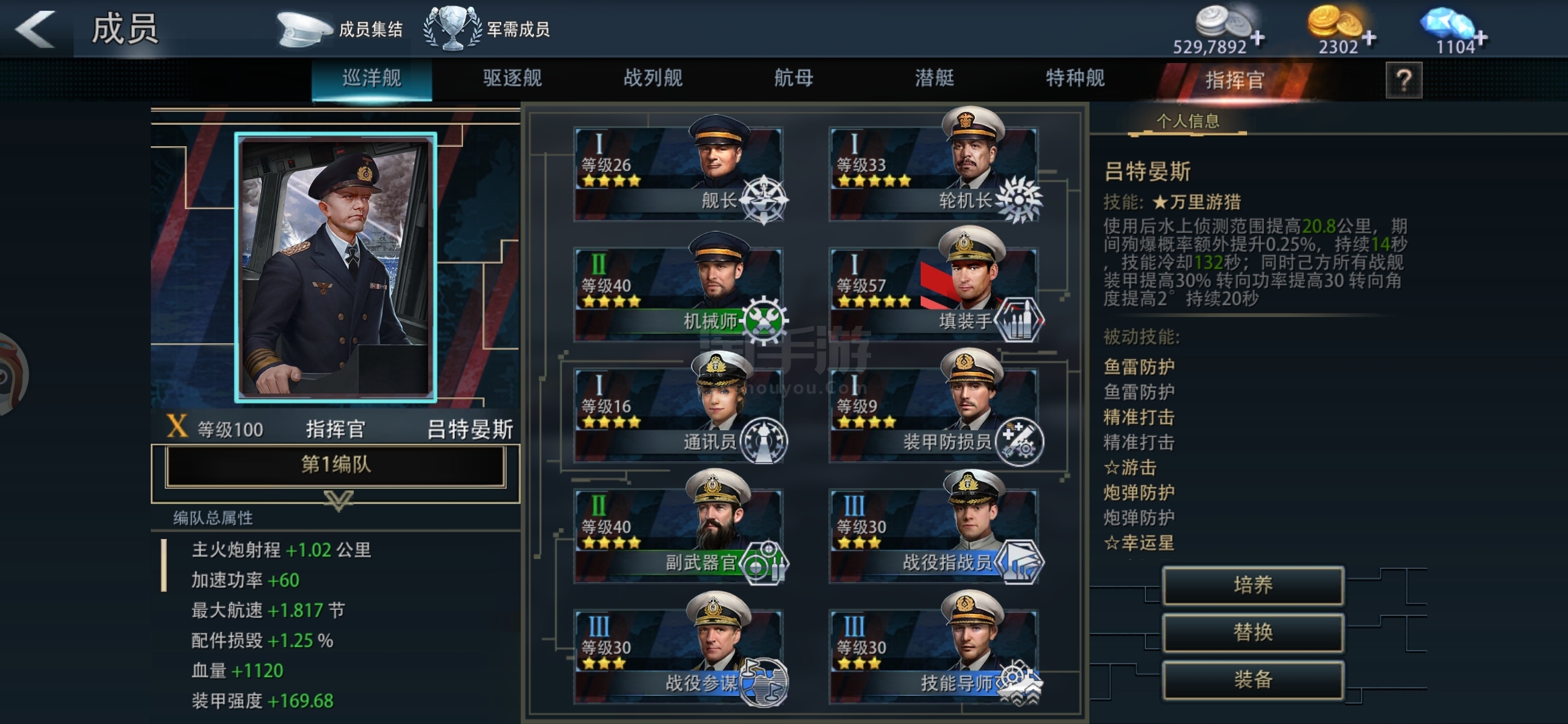
Task: Switch to the 驱逐舰 tab
Action: 513,78
